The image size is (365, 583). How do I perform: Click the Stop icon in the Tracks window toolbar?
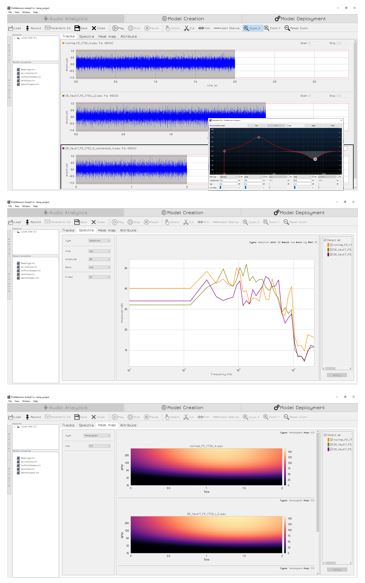[130, 28]
